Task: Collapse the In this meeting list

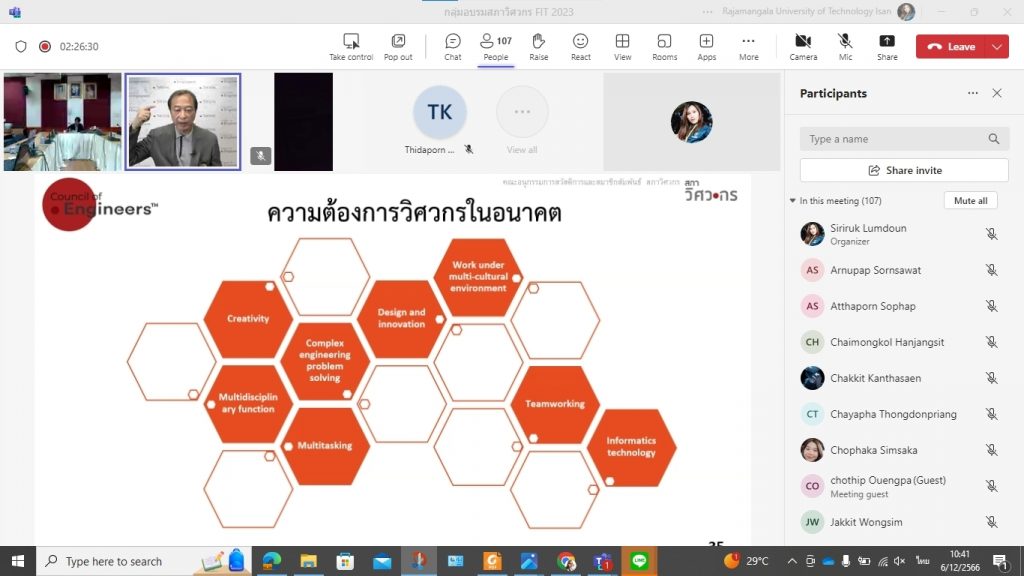Action: (x=793, y=201)
